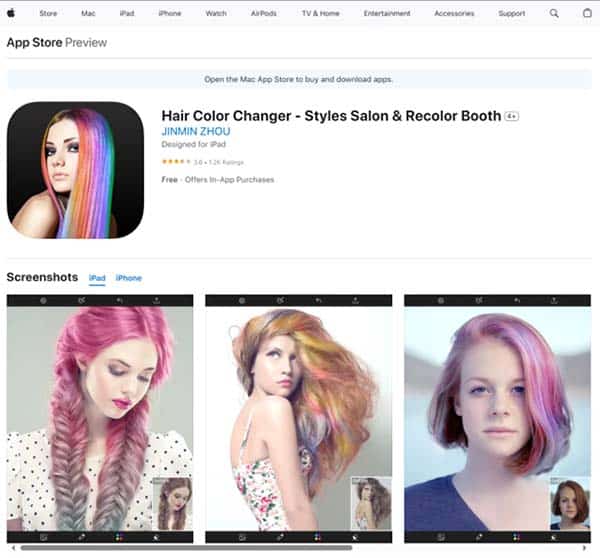600x558 pixels.
Task: Open iPhone in the top navigation
Action: [x=170, y=13]
